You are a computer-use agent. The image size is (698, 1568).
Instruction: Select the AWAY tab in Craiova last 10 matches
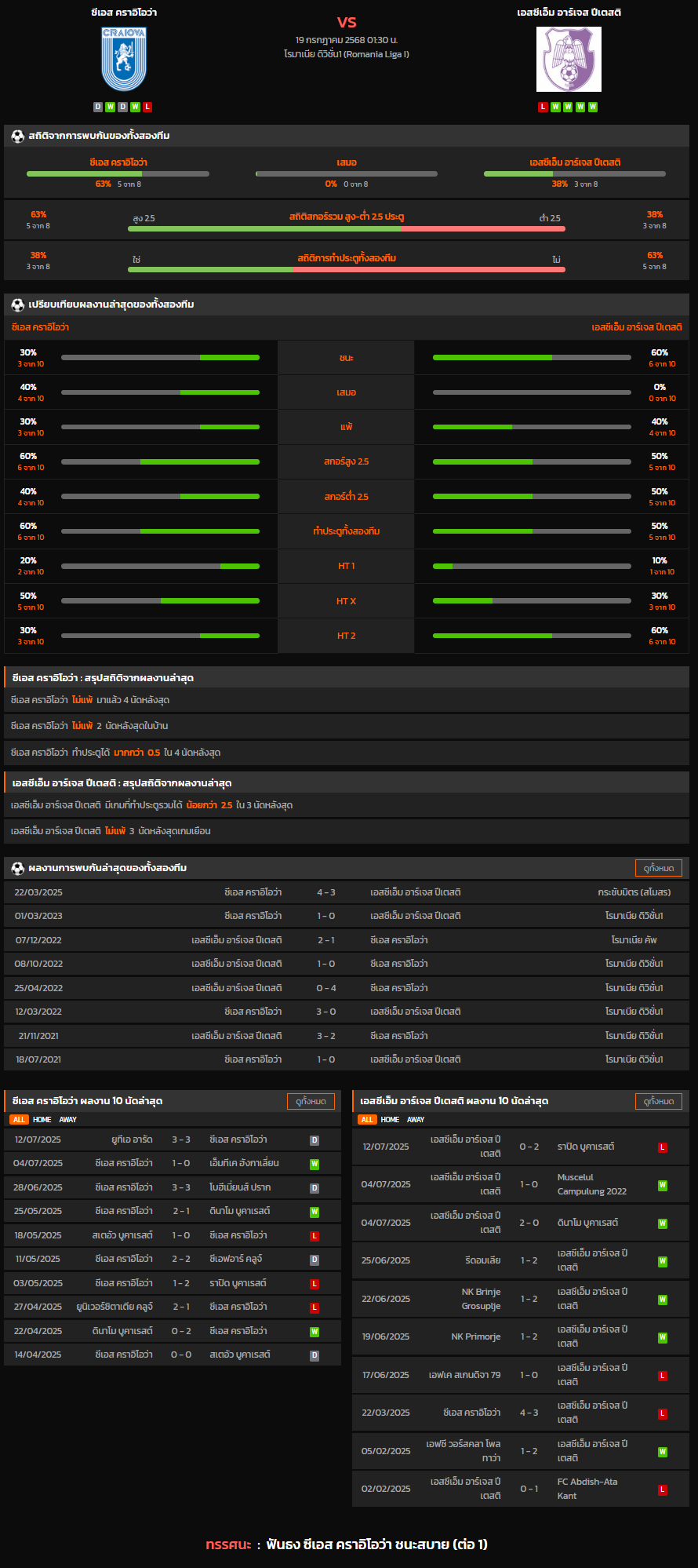coord(68,1120)
